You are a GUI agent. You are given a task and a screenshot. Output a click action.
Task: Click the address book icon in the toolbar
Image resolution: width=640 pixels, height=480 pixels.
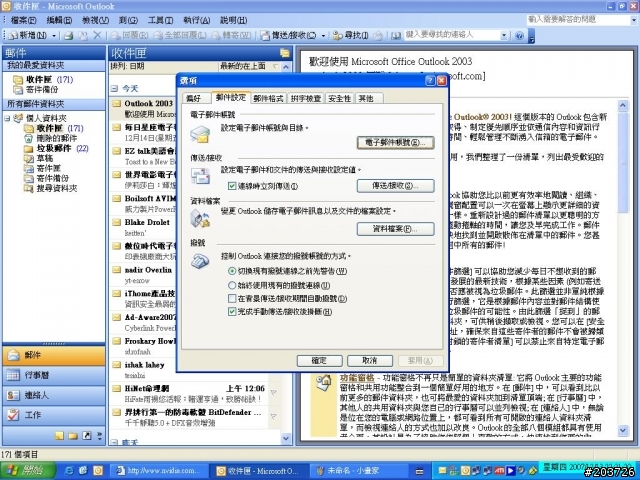coord(396,36)
